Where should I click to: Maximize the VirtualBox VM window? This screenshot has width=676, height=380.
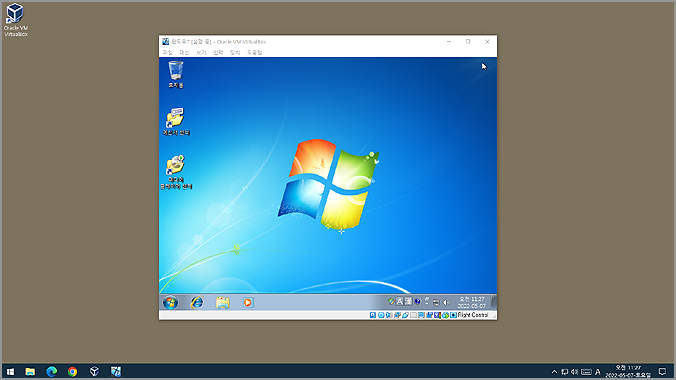point(468,42)
